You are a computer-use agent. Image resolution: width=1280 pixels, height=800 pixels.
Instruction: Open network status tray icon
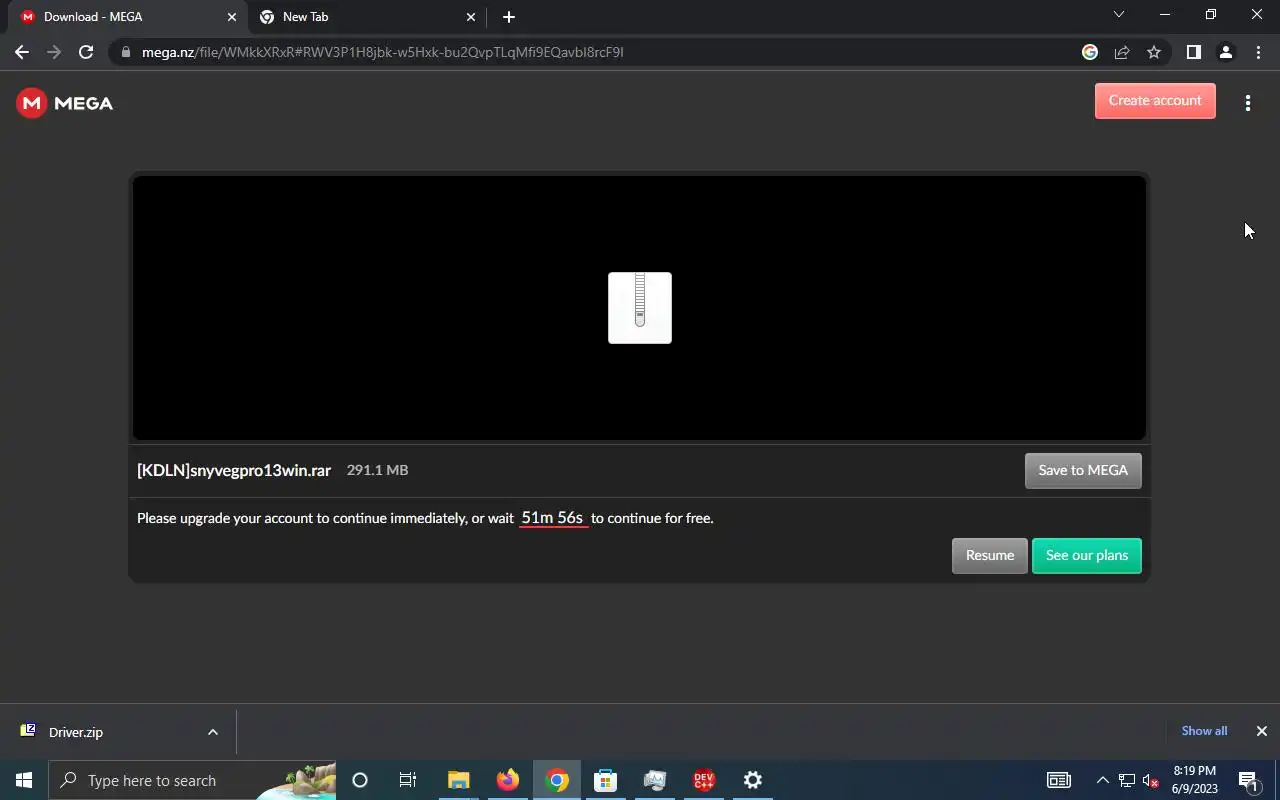1127,780
